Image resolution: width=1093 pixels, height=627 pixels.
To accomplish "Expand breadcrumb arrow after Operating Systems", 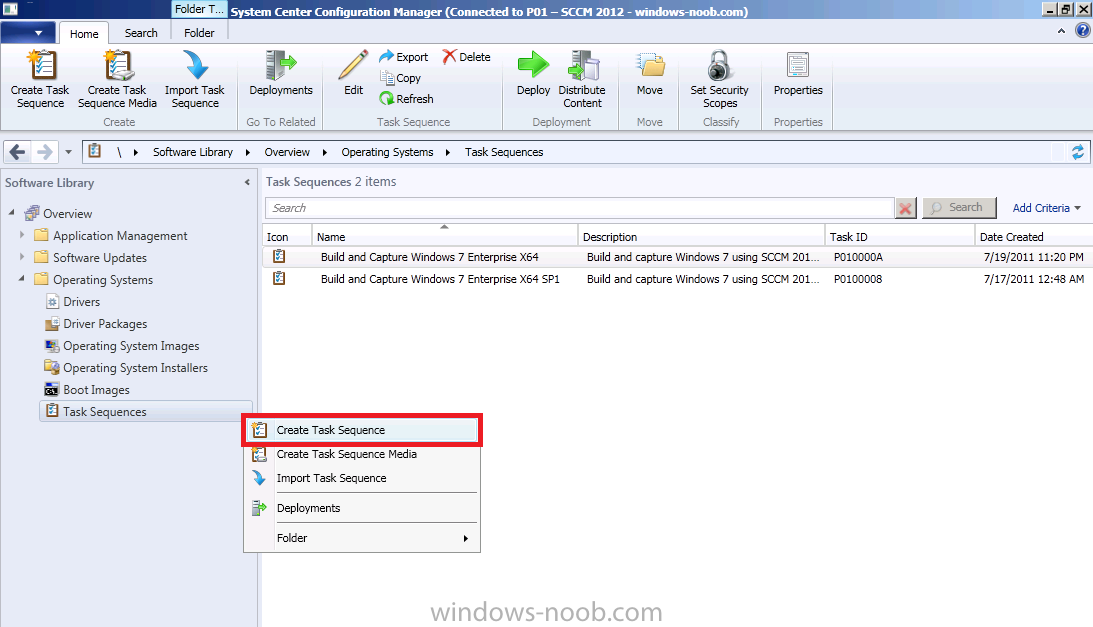I will tap(448, 152).
